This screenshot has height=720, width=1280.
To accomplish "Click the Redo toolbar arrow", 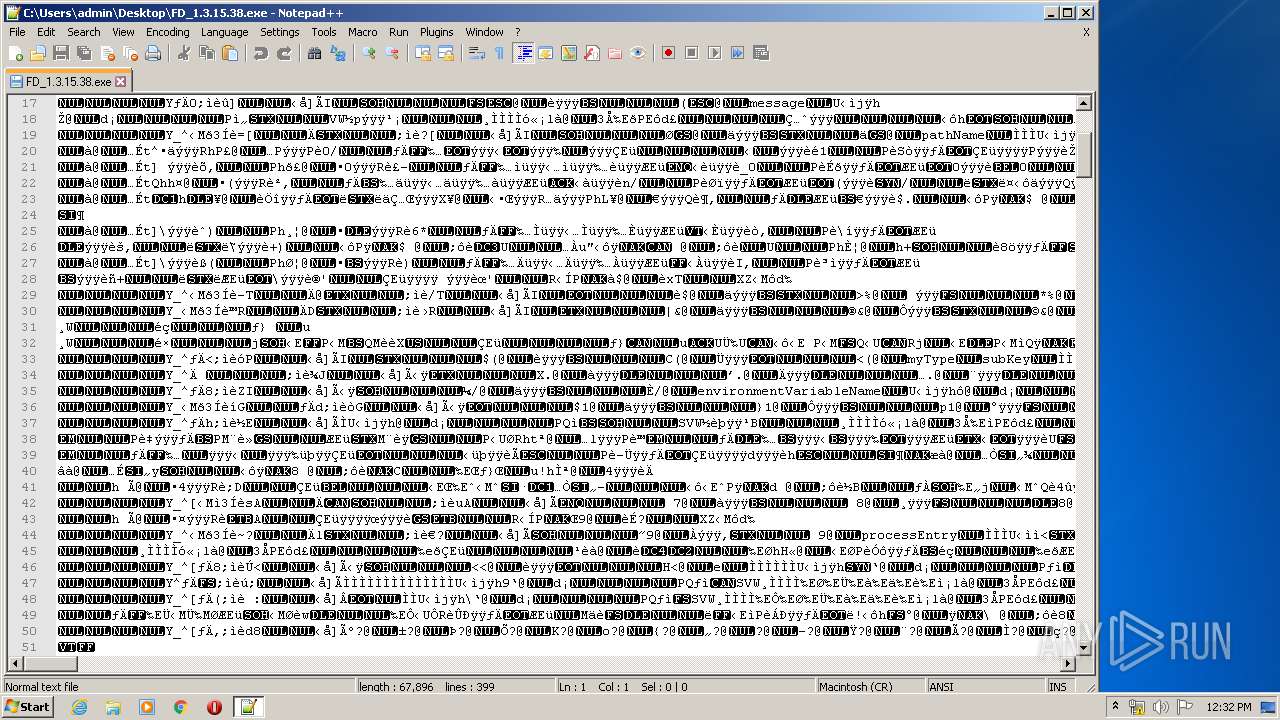I will click(284, 53).
